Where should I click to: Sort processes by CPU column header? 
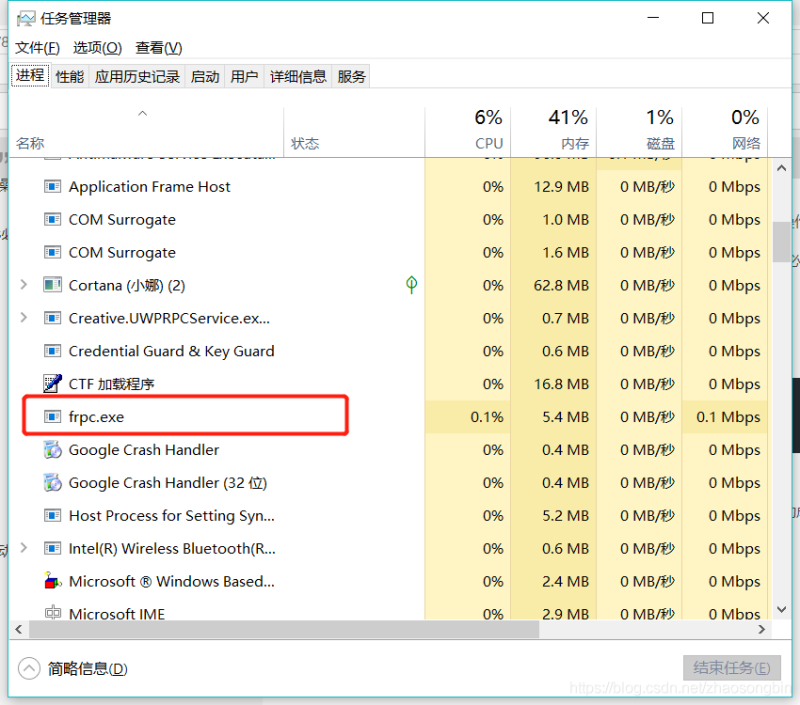tap(468, 131)
